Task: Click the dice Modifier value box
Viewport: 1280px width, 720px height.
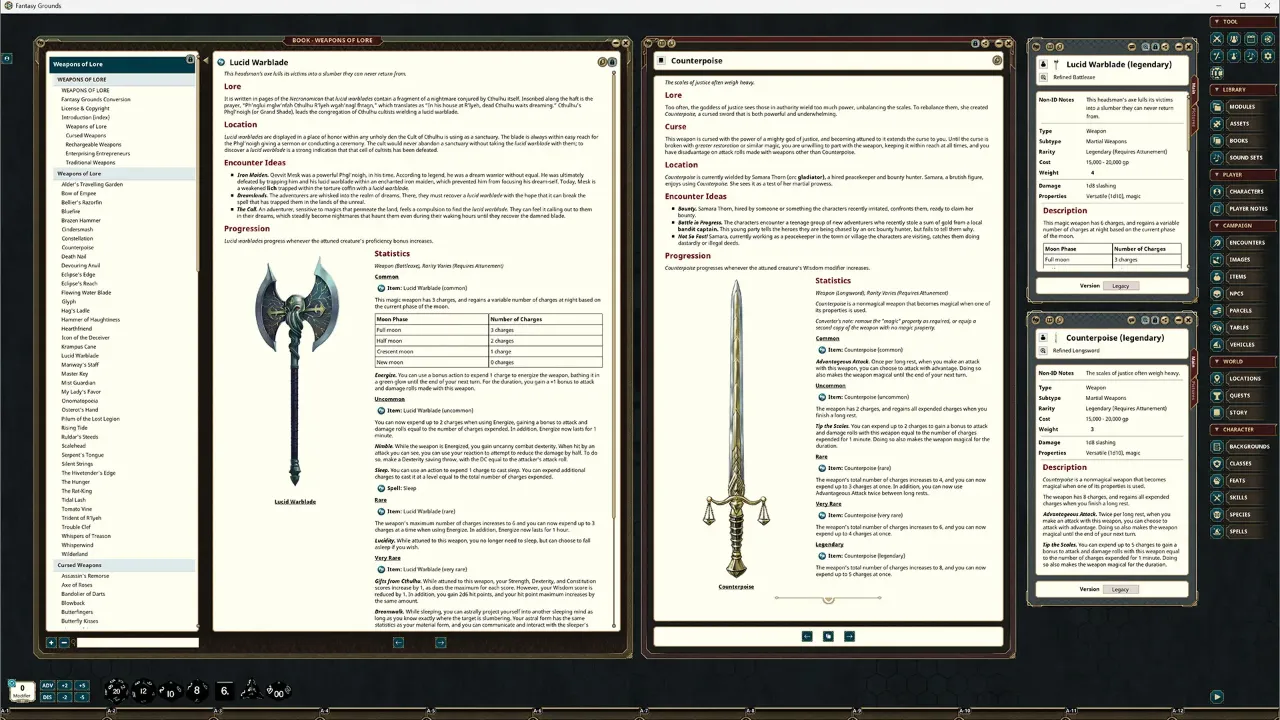Action: (22, 691)
